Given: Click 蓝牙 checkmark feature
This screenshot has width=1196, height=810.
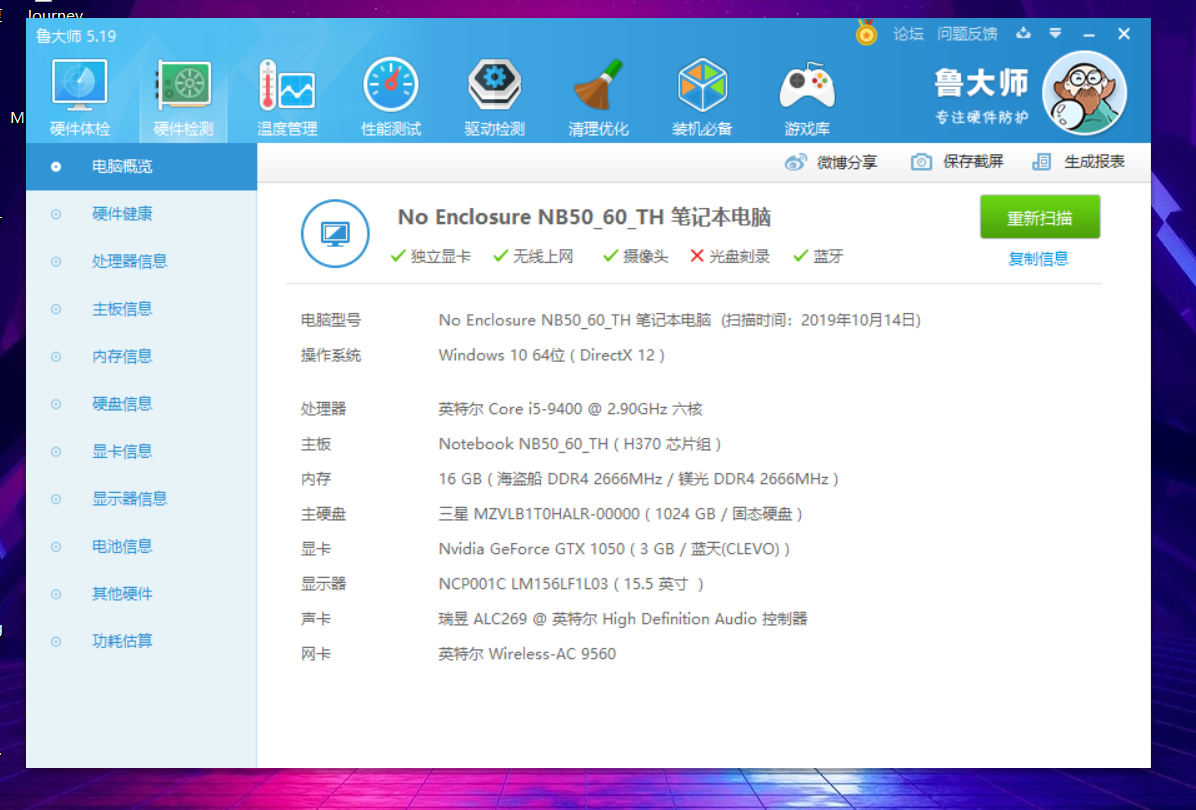Looking at the screenshot, I should click(x=818, y=256).
